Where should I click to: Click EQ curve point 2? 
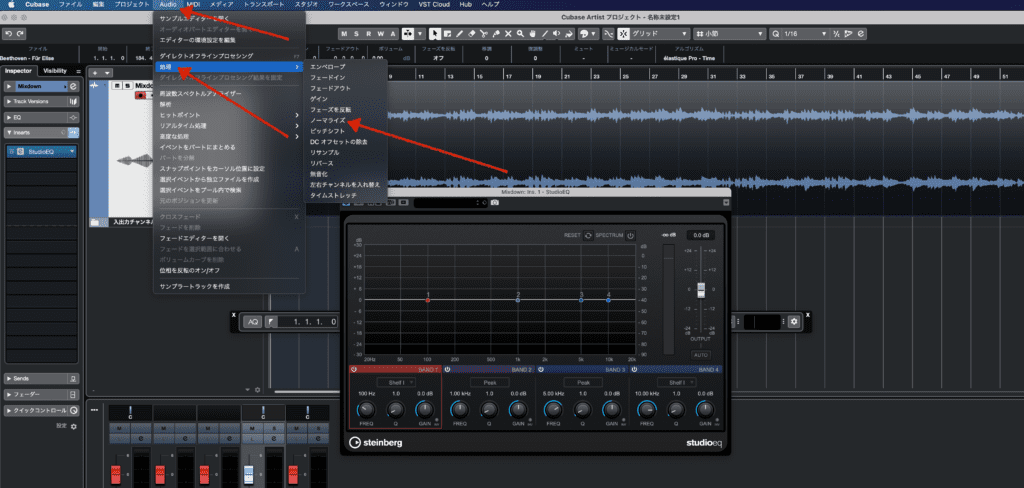click(x=518, y=300)
